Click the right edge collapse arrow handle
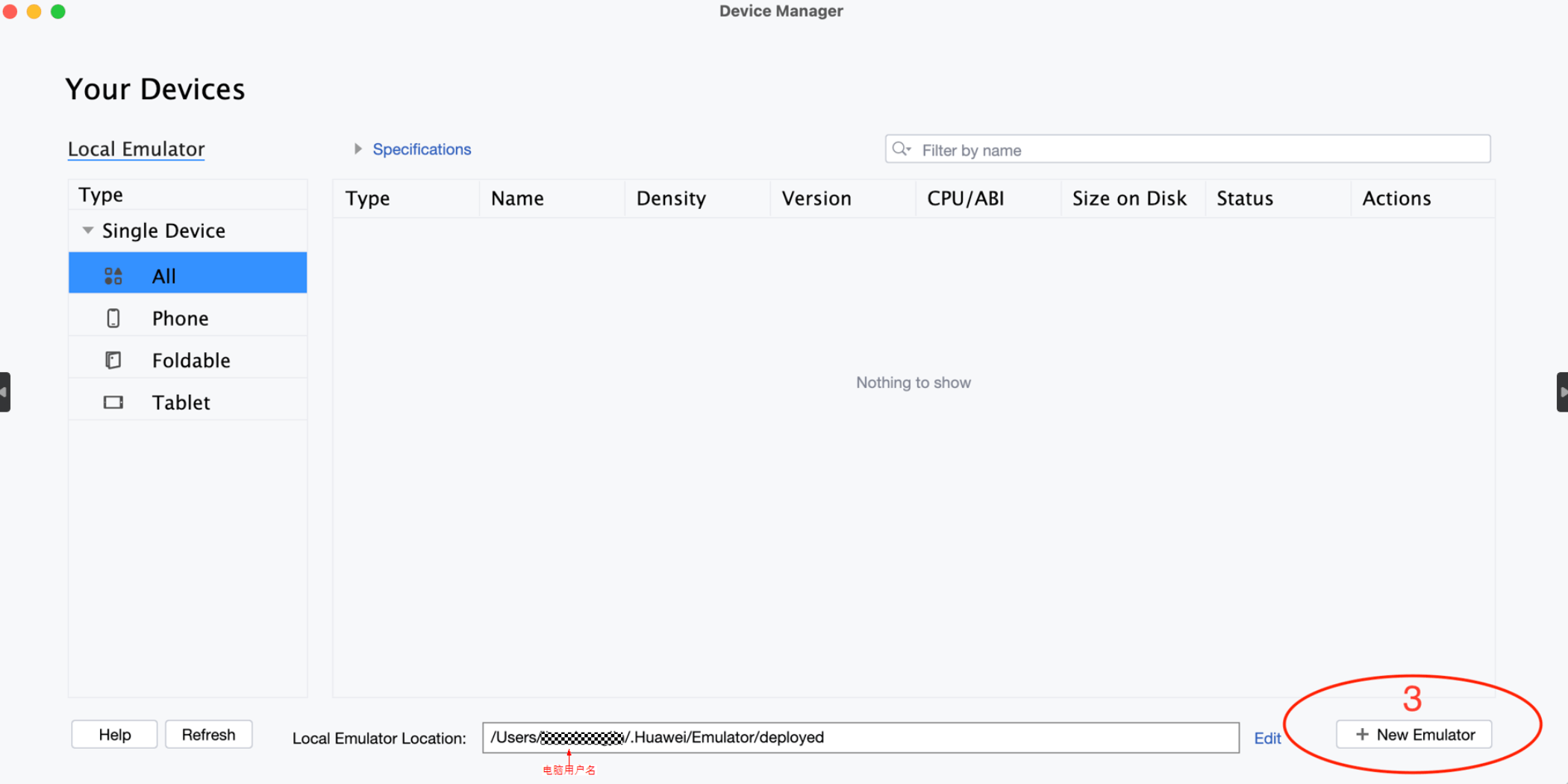1568x784 pixels. tap(1563, 392)
